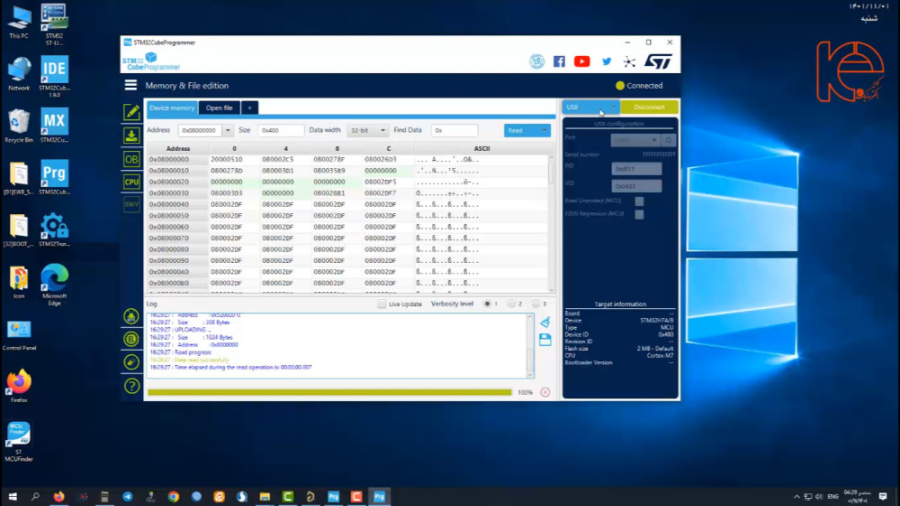Open the USB connection type dropdown
This screenshot has width=900, height=506.
pyautogui.click(x=591, y=107)
